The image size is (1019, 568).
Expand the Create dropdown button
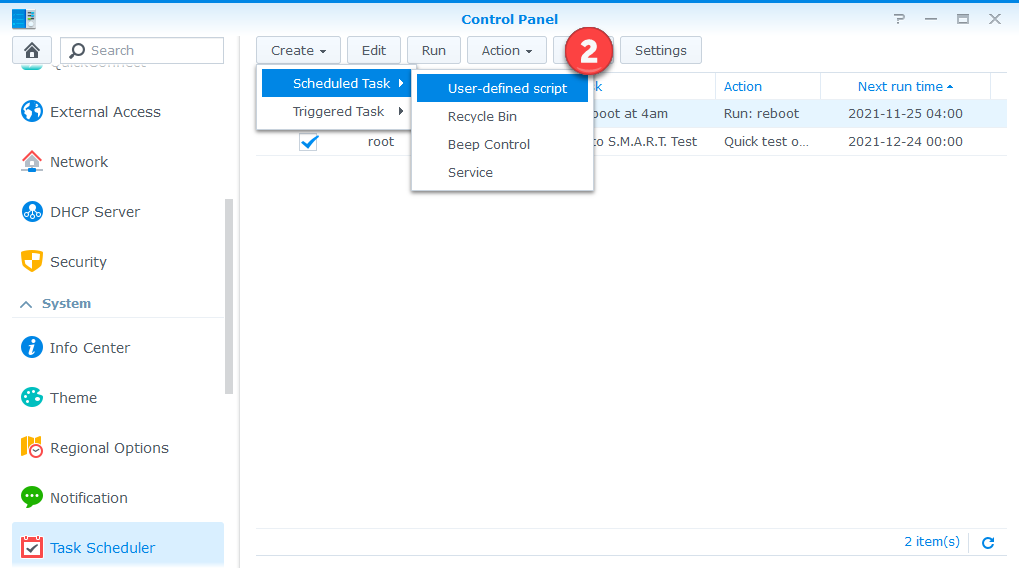coord(298,50)
